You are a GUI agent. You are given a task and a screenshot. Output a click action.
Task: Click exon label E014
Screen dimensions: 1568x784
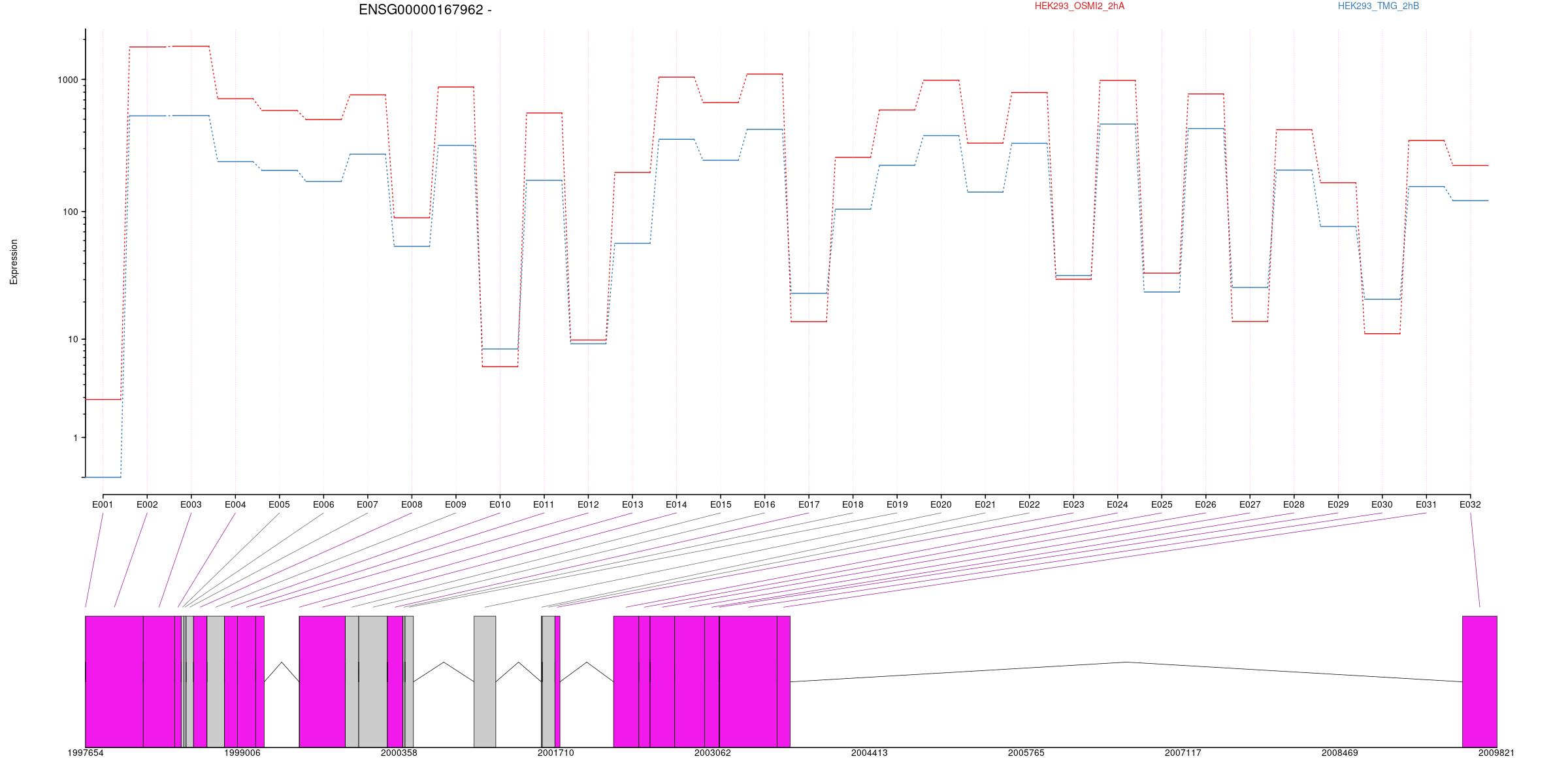(676, 504)
